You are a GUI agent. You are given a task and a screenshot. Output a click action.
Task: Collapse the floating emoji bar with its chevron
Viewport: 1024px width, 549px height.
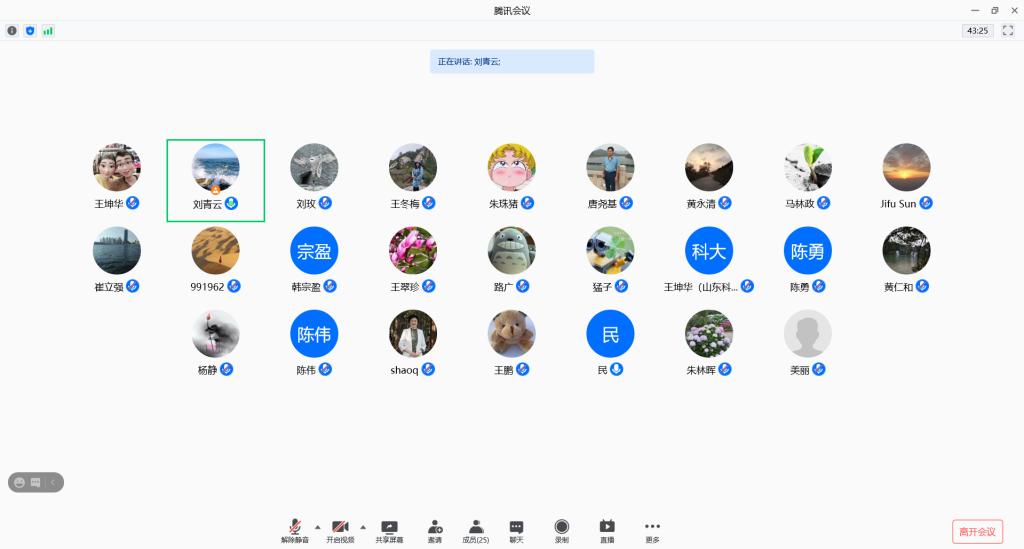[x=52, y=482]
